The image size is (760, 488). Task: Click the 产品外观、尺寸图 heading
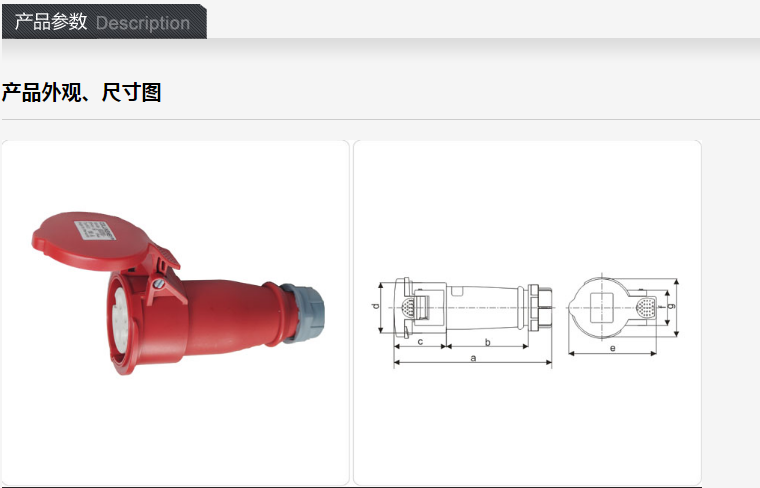(x=81, y=92)
